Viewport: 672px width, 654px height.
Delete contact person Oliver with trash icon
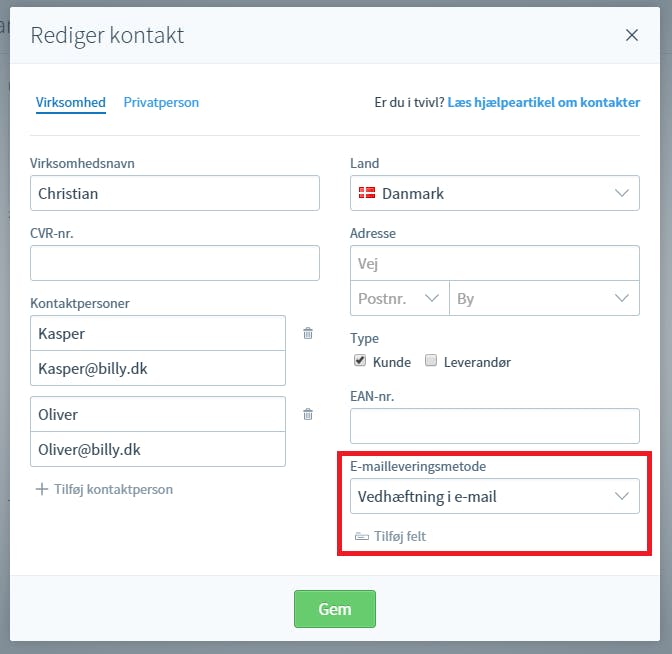308,414
